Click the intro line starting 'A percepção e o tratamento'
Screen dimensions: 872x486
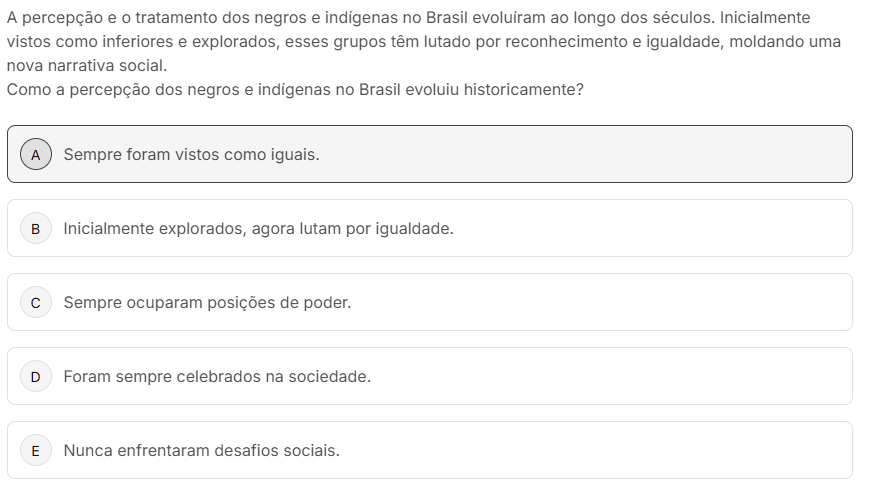[x=409, y=18]
